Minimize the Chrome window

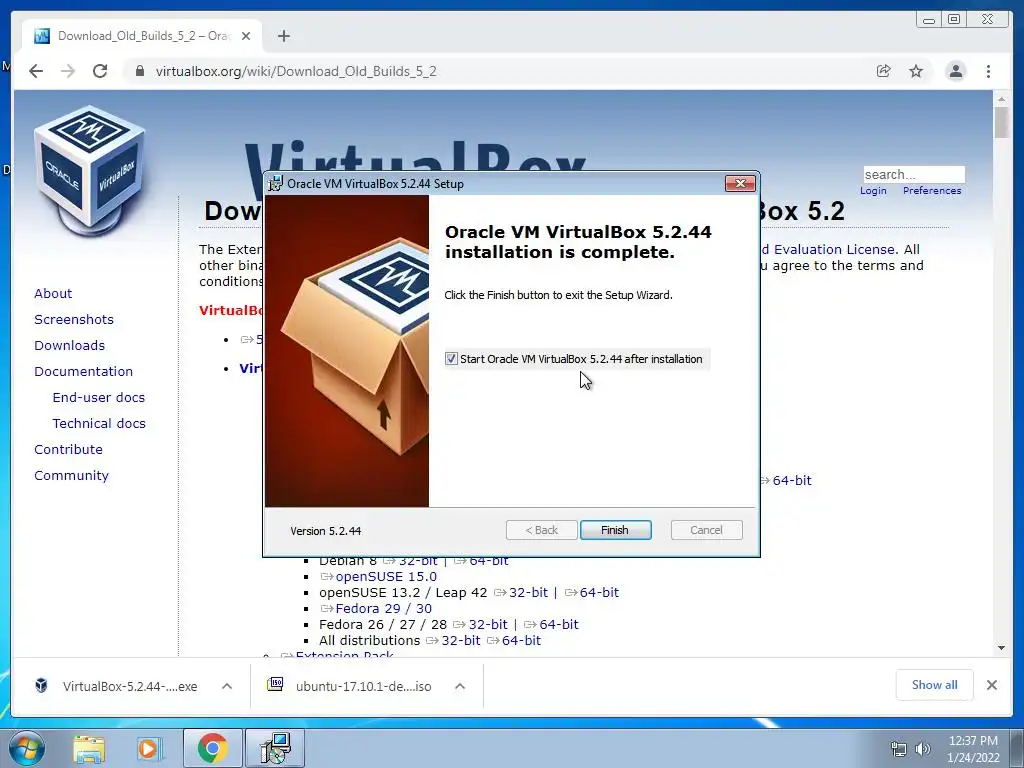tap(929, 20)
